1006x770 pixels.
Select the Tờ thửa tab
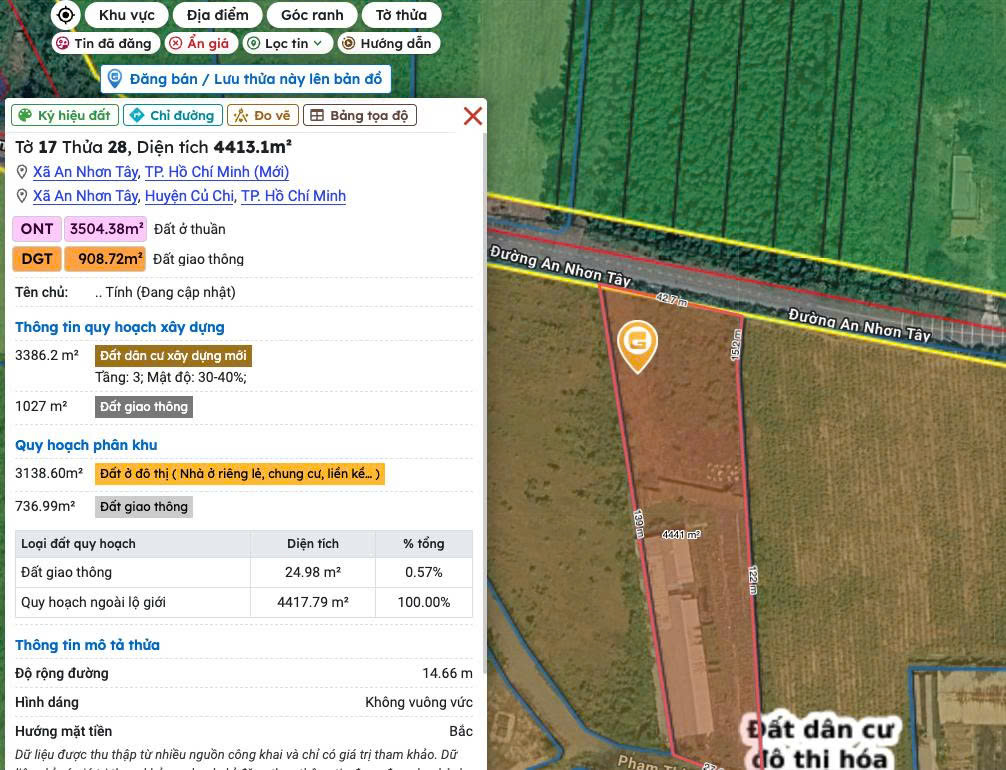tap(401, 15)
